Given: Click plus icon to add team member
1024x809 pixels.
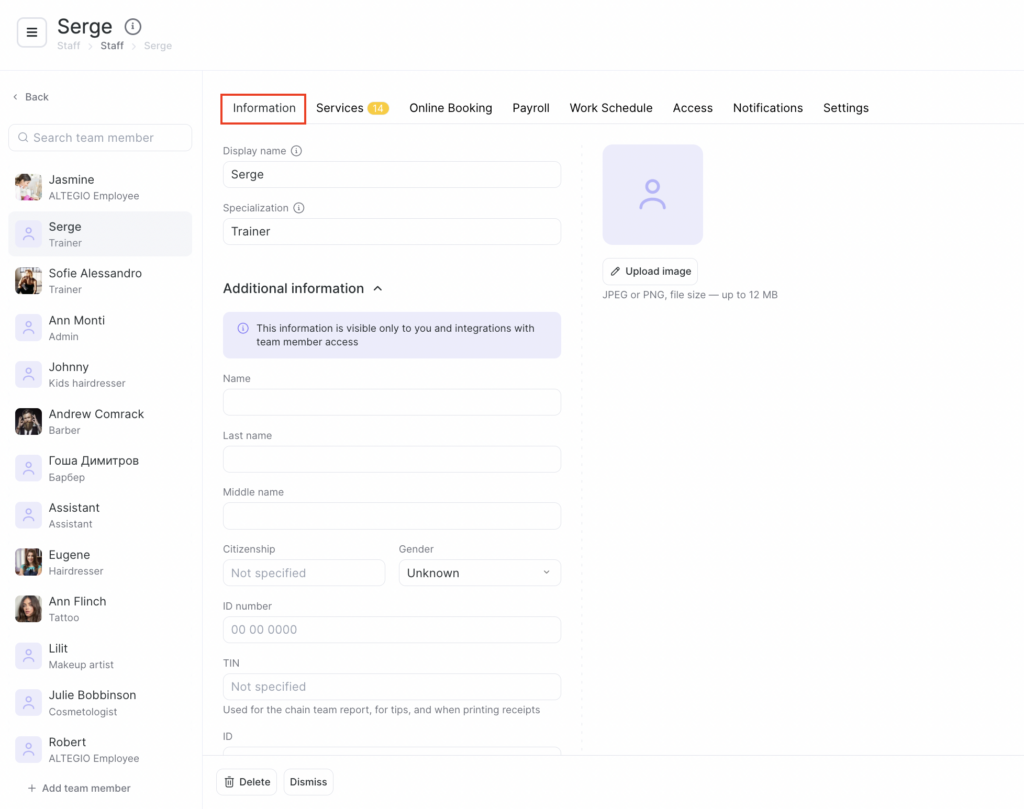Looking at the screenshot, I should coord(32,788).
